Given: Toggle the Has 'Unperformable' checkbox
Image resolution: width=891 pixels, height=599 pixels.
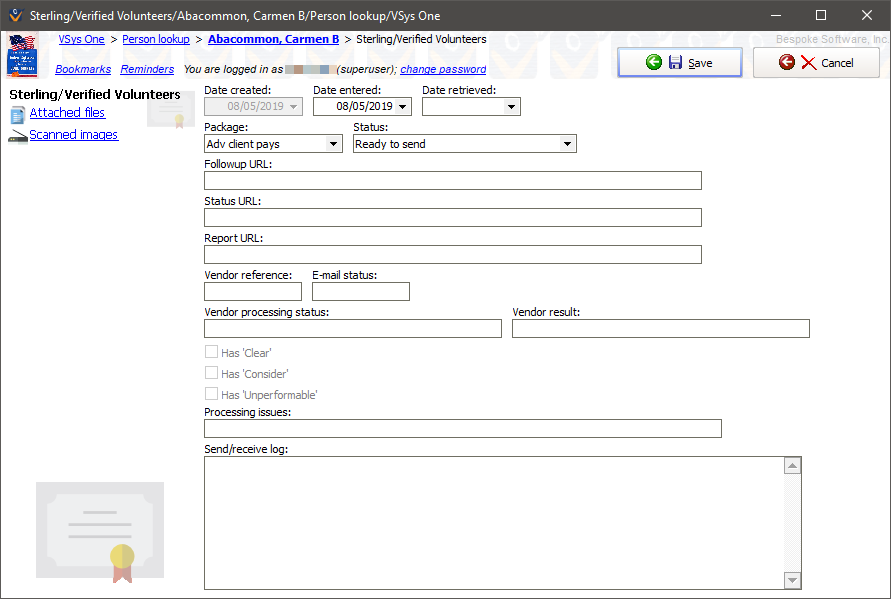Looking at the screenshot, I should point(211,394).
